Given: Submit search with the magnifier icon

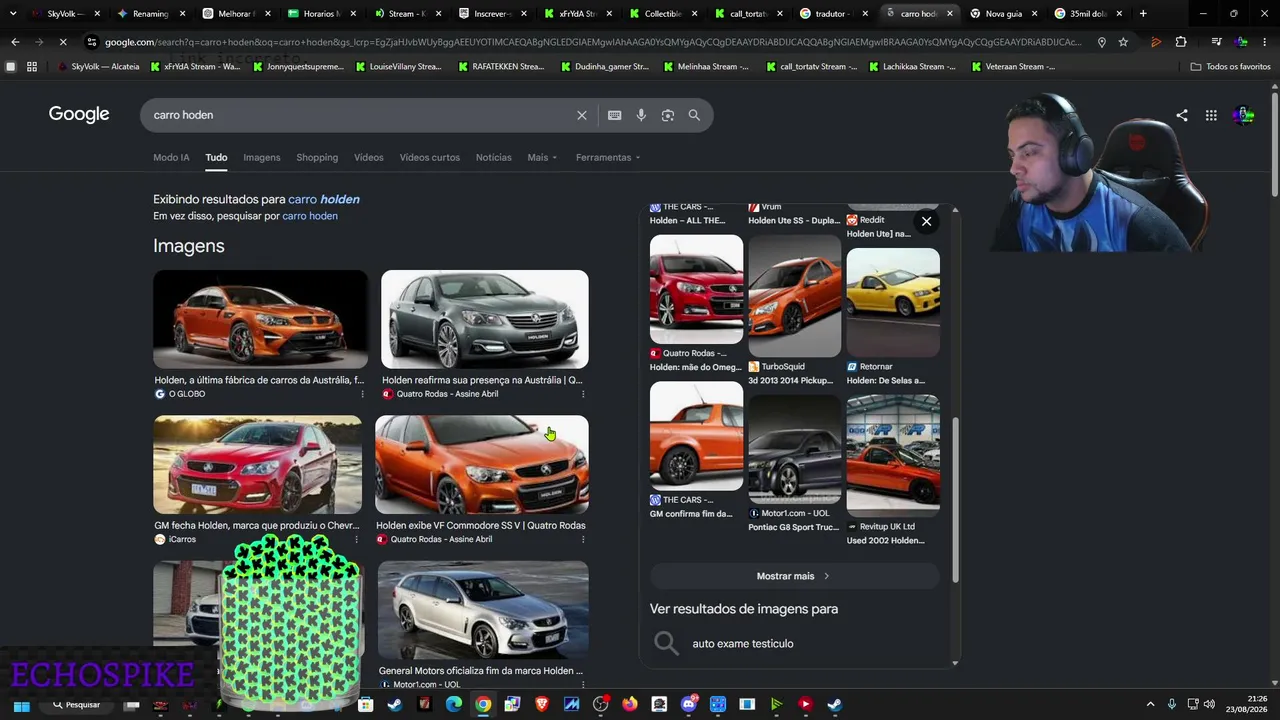Looking at the screenshot, I should click(x=694, y=115).
